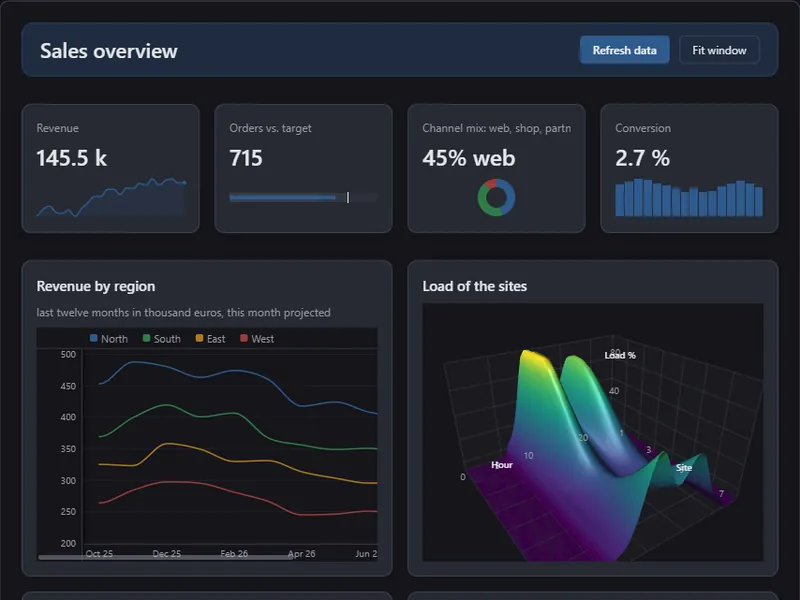Click the Orders vs. target progress bar
800x600 pixels.
coord(304,197)
